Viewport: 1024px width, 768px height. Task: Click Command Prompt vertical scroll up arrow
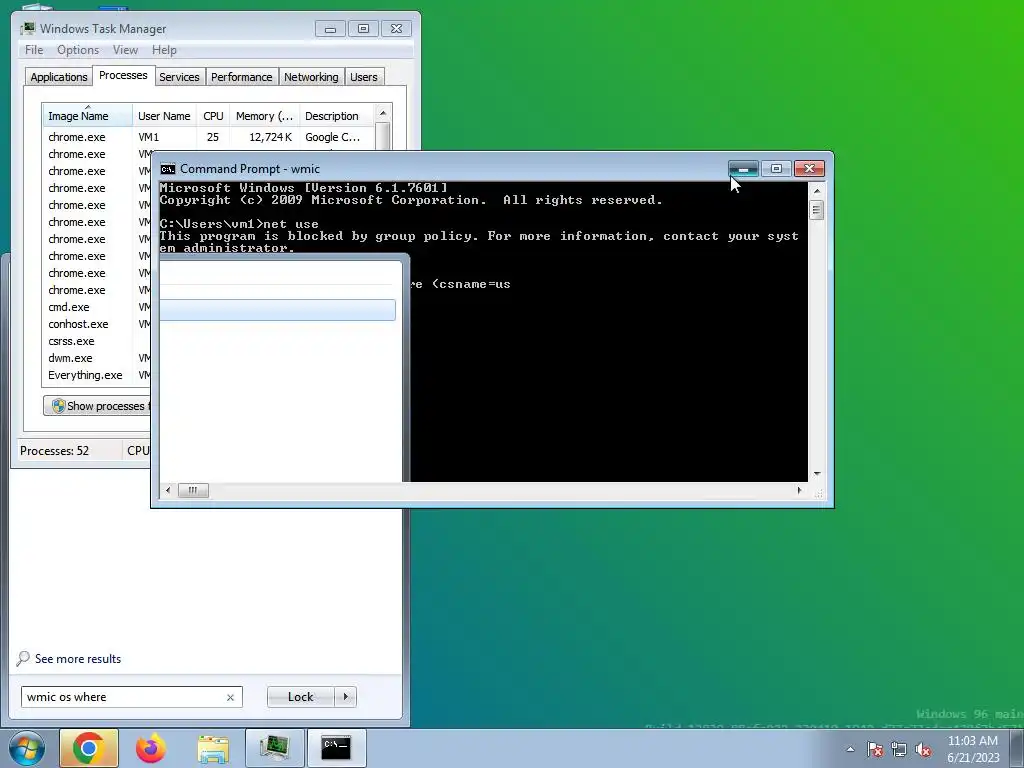pyautogui.click(x=816, y=191)
